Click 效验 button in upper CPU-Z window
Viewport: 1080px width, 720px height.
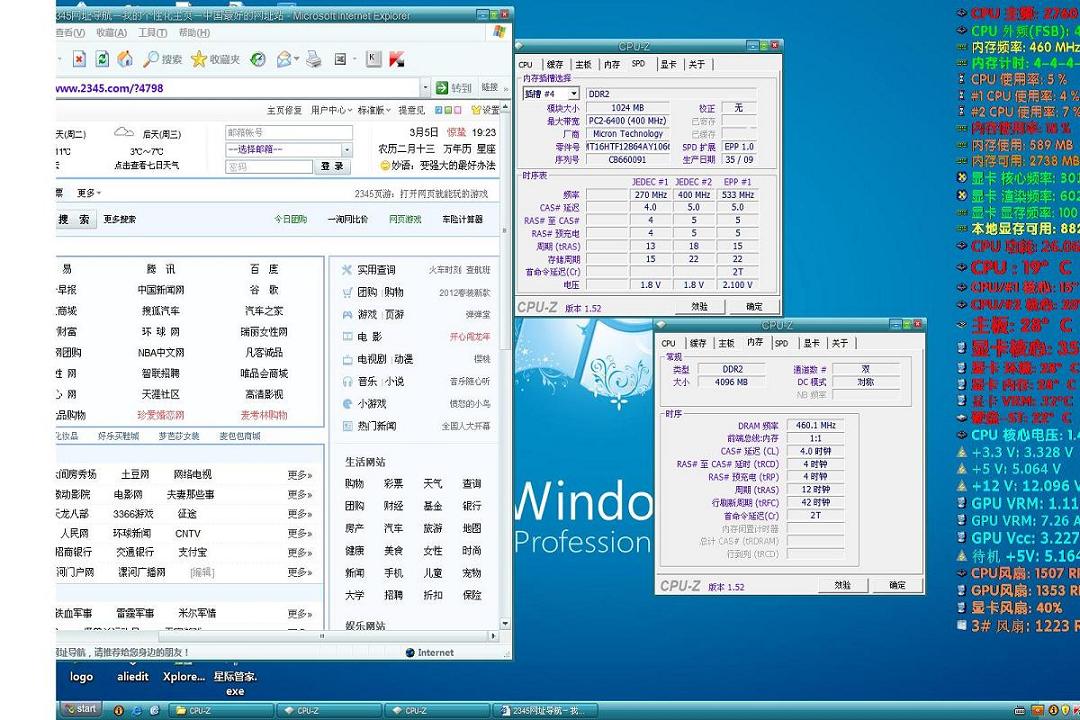(699, 307)
